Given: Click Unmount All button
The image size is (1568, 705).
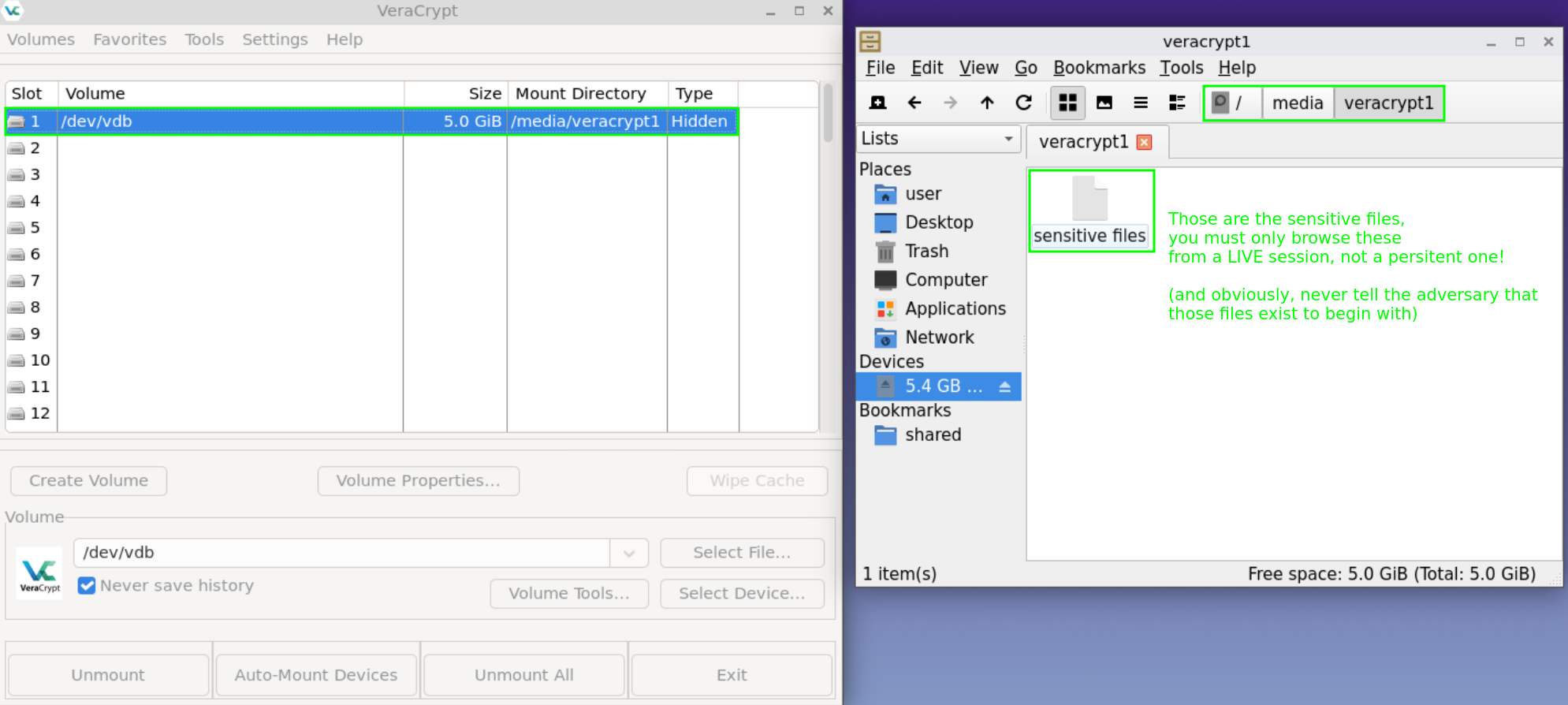Looking at the screenshot, I should [x=524, y=675].
